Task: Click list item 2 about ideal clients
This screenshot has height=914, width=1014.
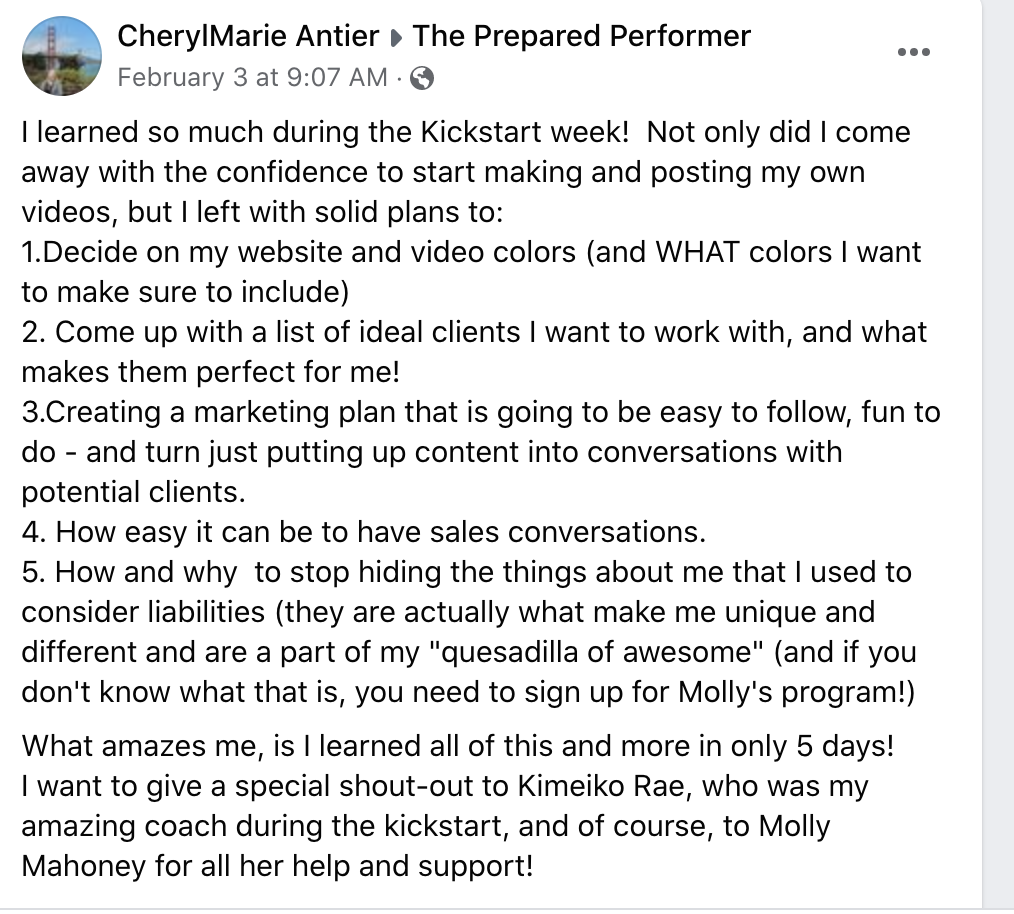Action: 474,352
